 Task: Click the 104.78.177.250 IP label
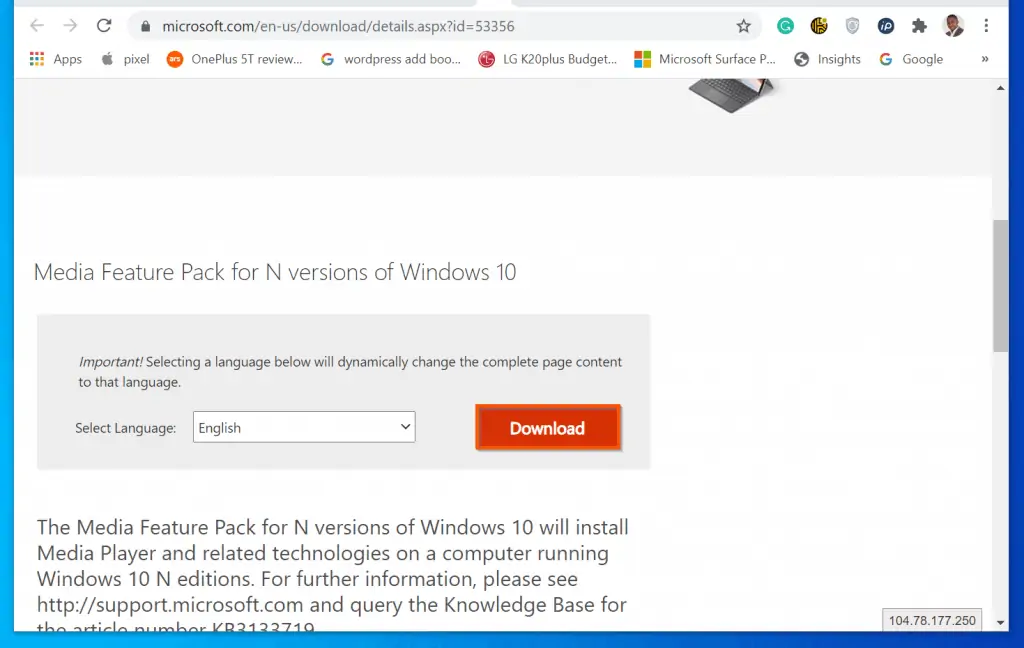click(932, 621)
